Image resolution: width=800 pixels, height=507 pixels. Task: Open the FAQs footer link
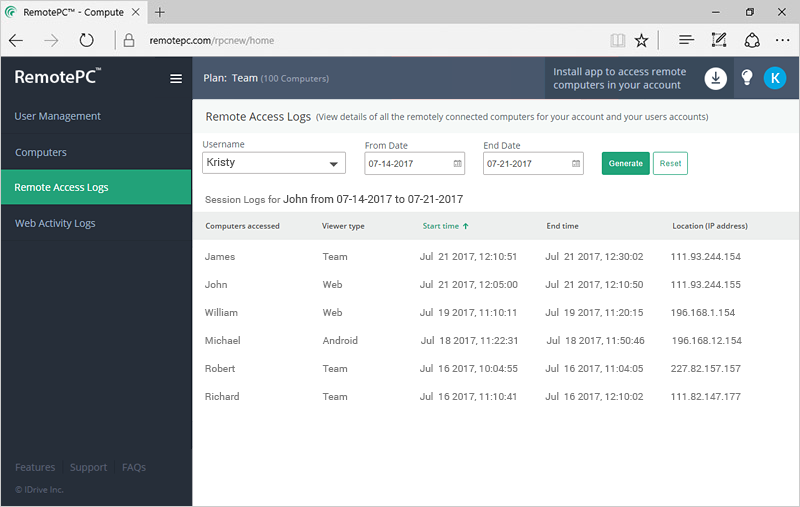coord(134,467)
